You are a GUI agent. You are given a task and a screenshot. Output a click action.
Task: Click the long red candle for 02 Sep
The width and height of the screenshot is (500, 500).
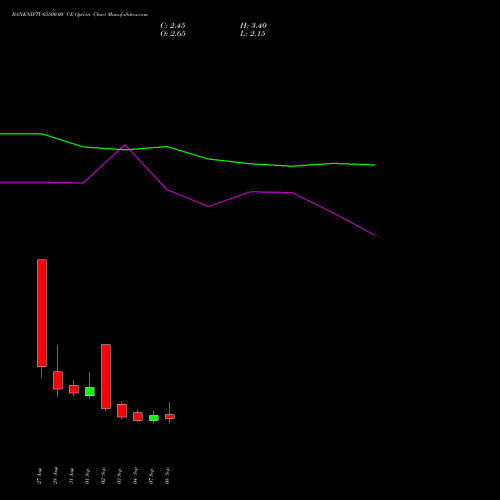click(106, 376)
